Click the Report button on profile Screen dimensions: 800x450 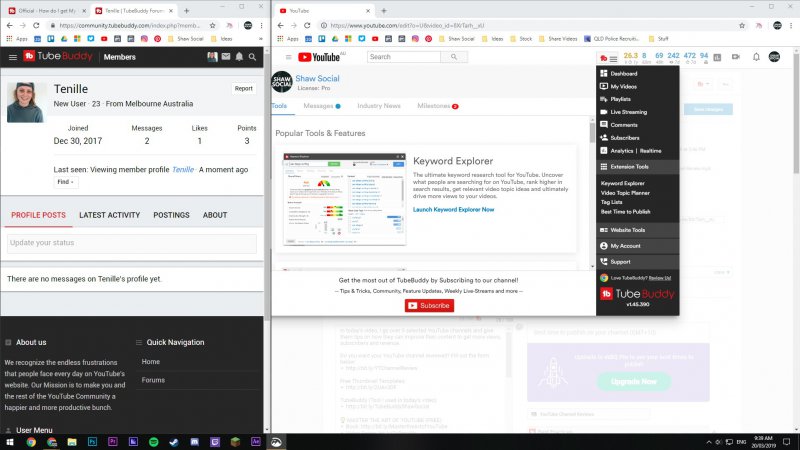click(243, 88)
